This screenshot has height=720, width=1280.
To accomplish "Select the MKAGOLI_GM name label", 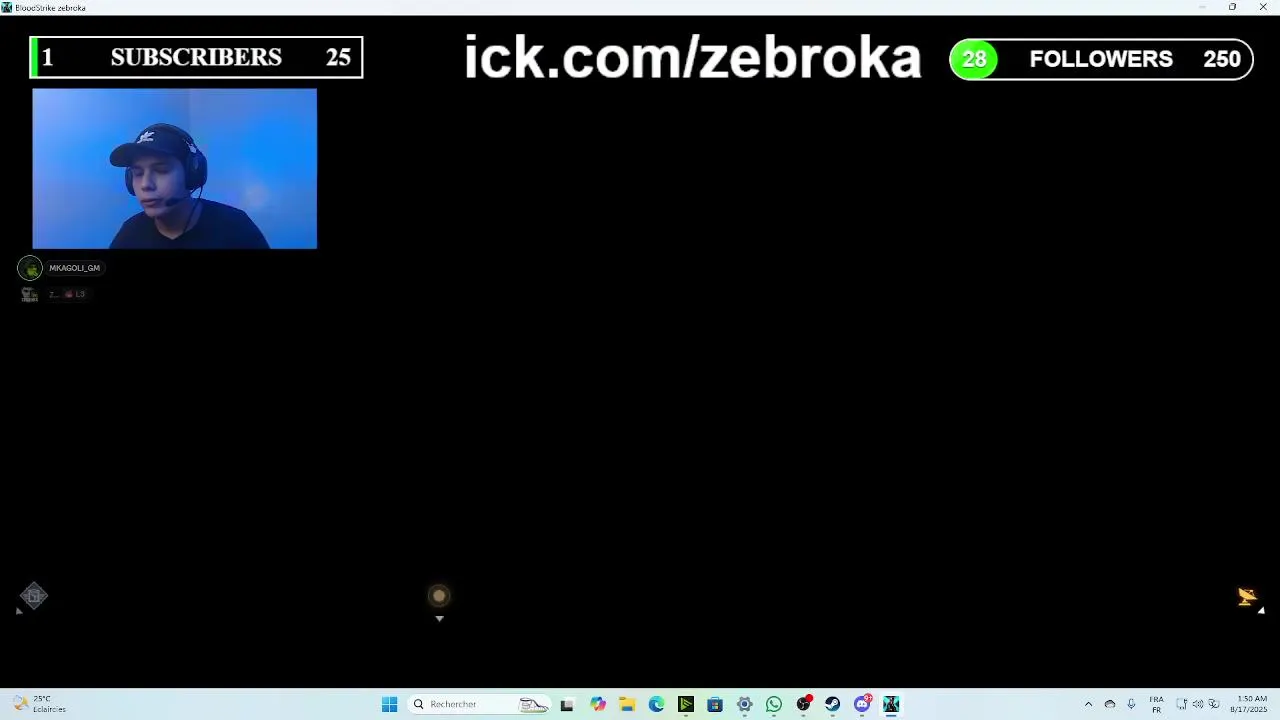I will click(x=74, y=268).
